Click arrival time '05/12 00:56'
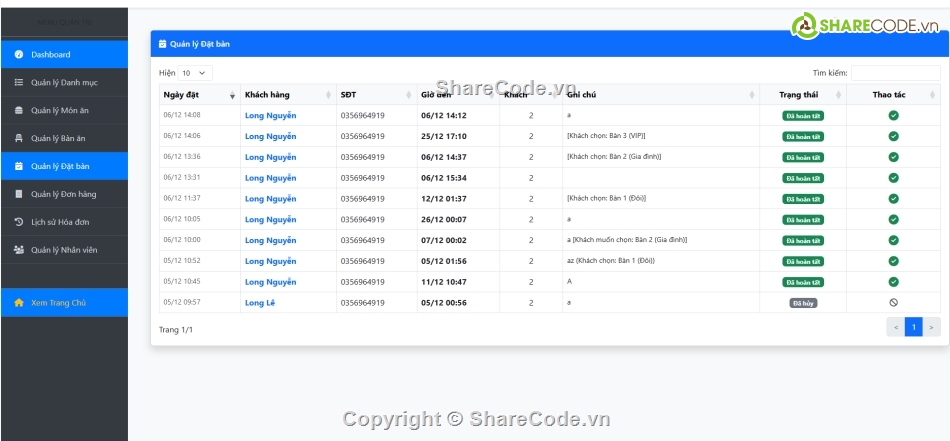This screenshot has height=441, width=950. click(x=443, y=302)
